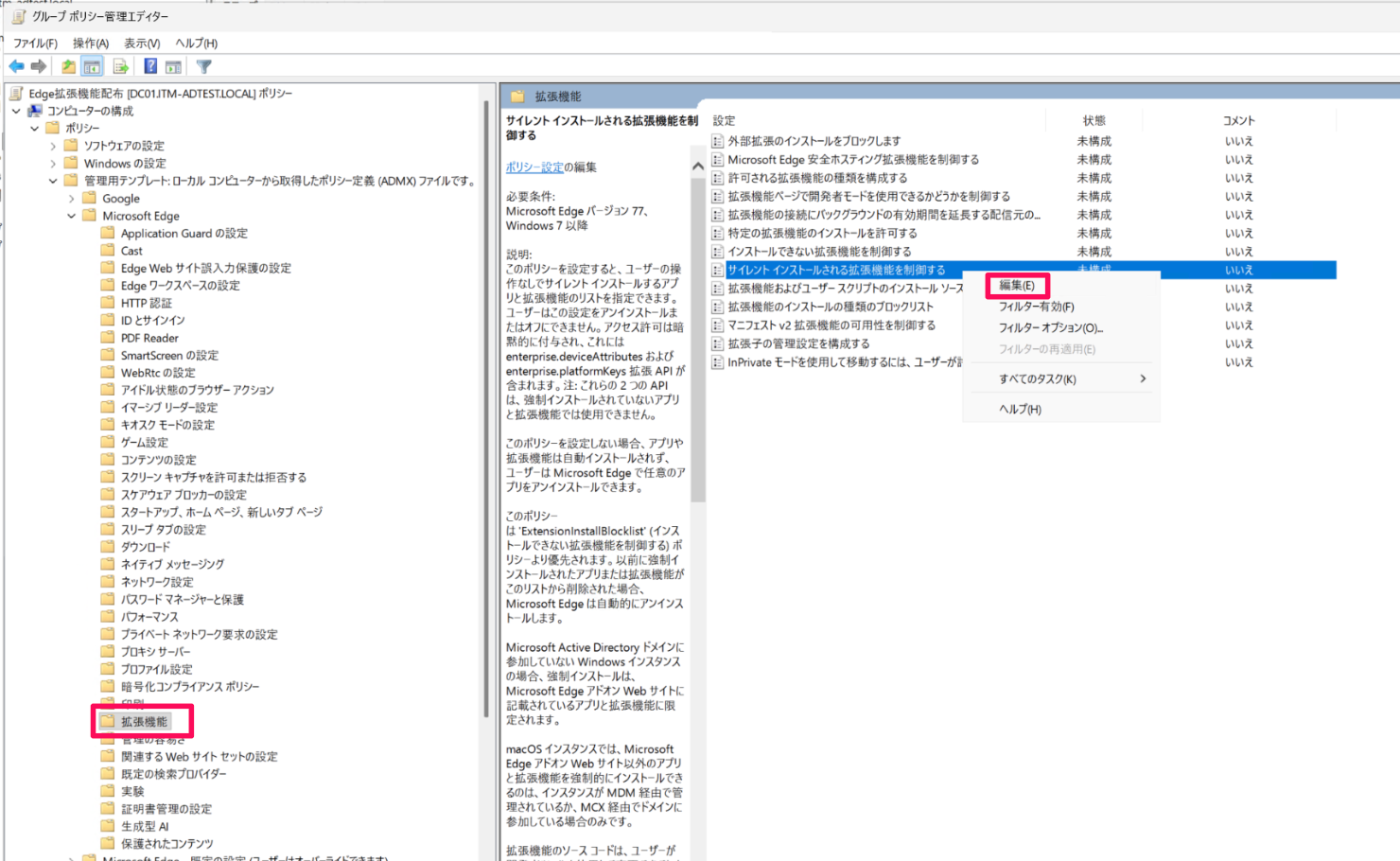Select the setting 特定の拡張機能のインストールを許可する
Viewport: 1400px width, 861px height.
(x=822, y=234)
